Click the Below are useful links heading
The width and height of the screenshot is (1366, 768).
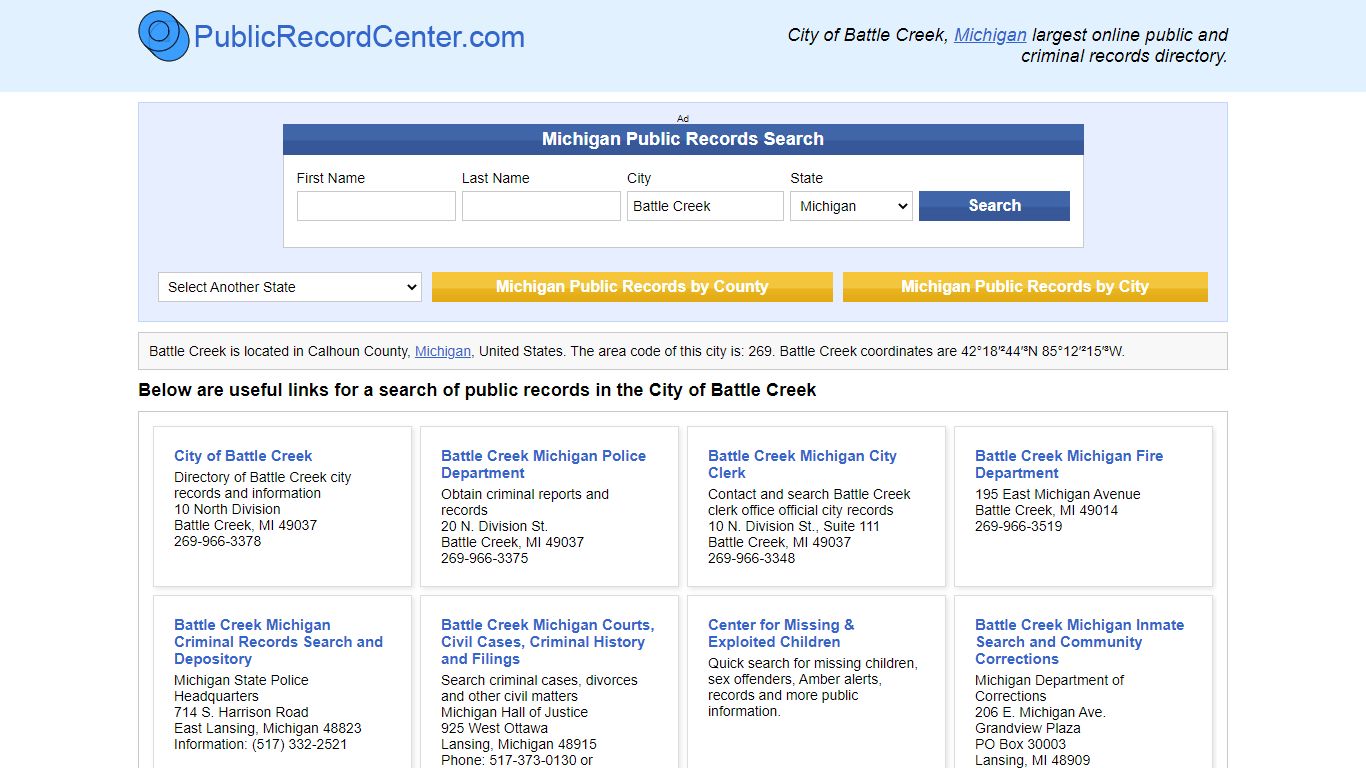pos(477,390)
